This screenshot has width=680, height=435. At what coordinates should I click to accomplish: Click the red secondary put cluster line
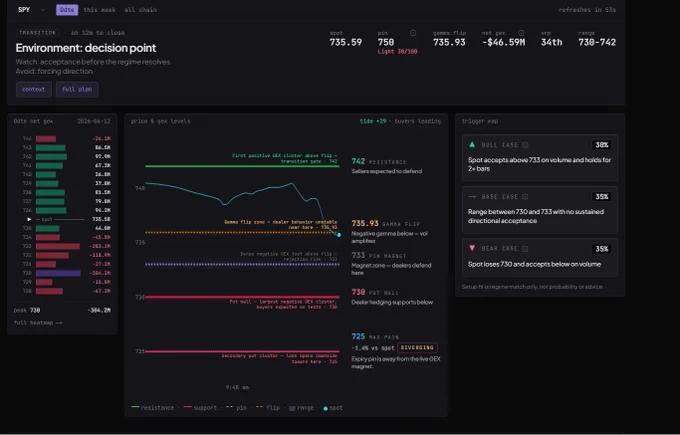(242, 351)
